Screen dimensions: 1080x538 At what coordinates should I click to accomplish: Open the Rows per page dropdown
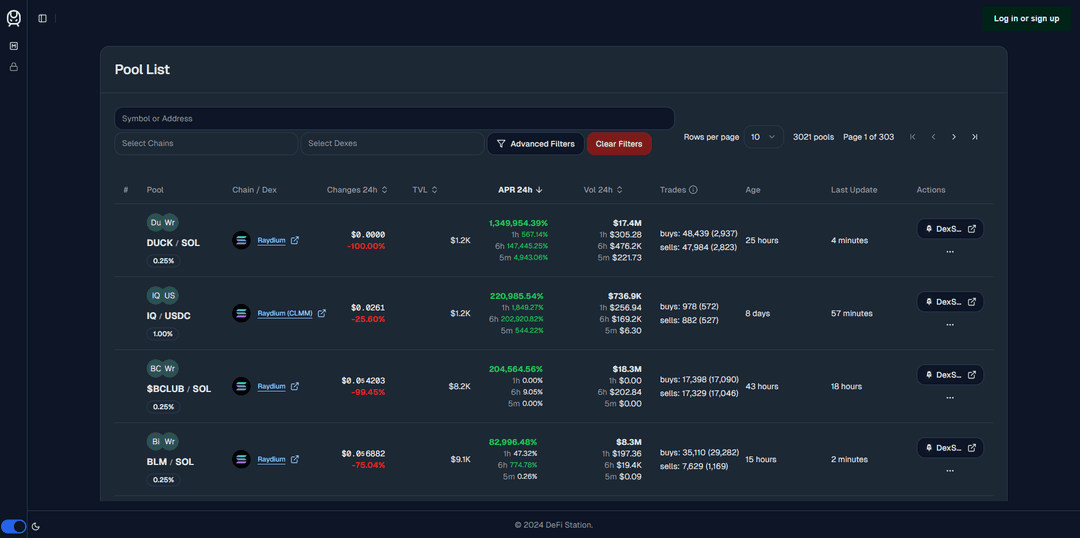[x=764, y=137]
